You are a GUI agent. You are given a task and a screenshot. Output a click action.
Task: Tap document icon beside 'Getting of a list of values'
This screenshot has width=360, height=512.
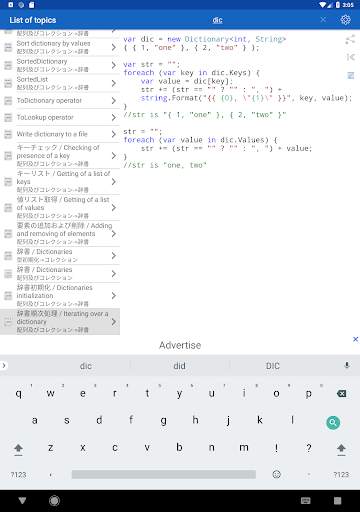coord(8,208)
